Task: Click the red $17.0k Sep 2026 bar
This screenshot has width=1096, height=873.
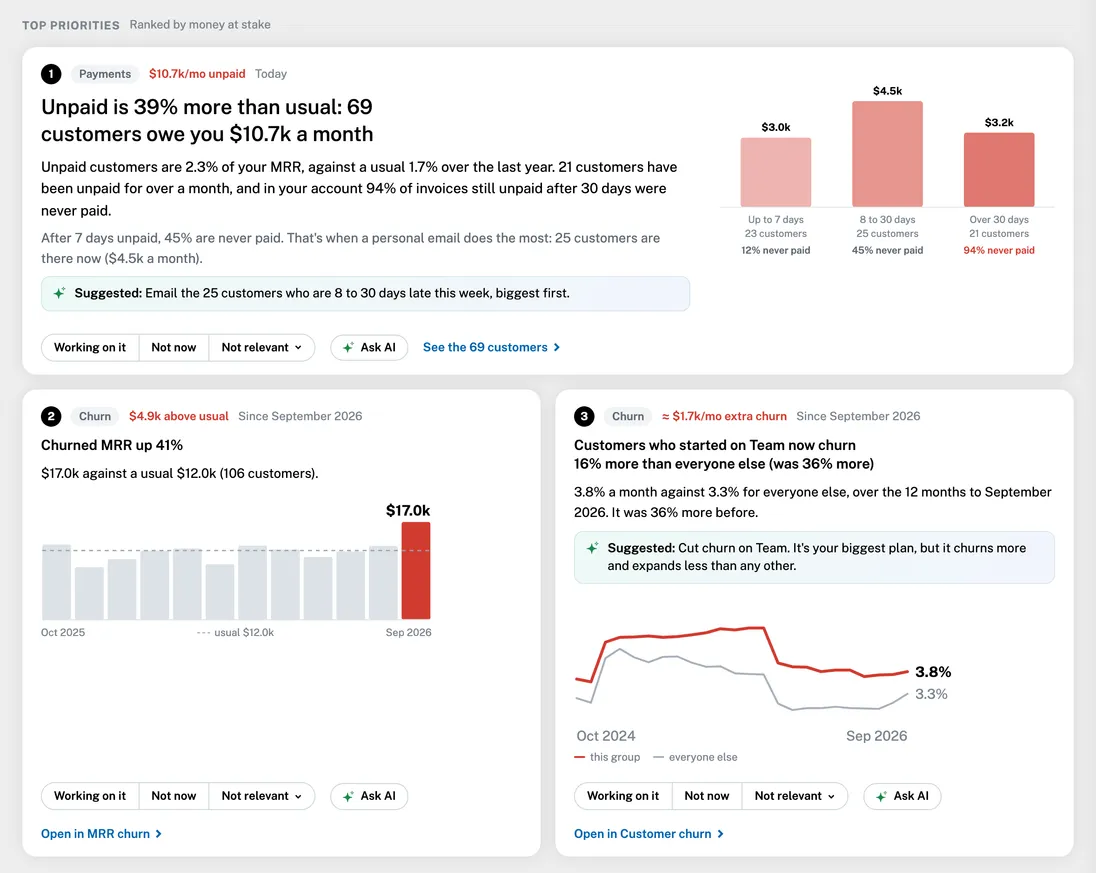Action: (416, 570)
